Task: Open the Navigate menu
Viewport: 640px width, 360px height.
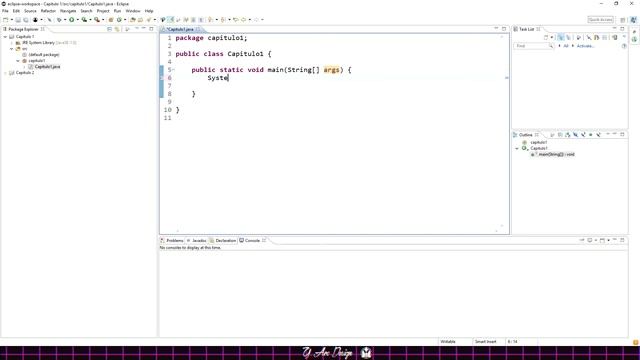Action: point(68,11)
